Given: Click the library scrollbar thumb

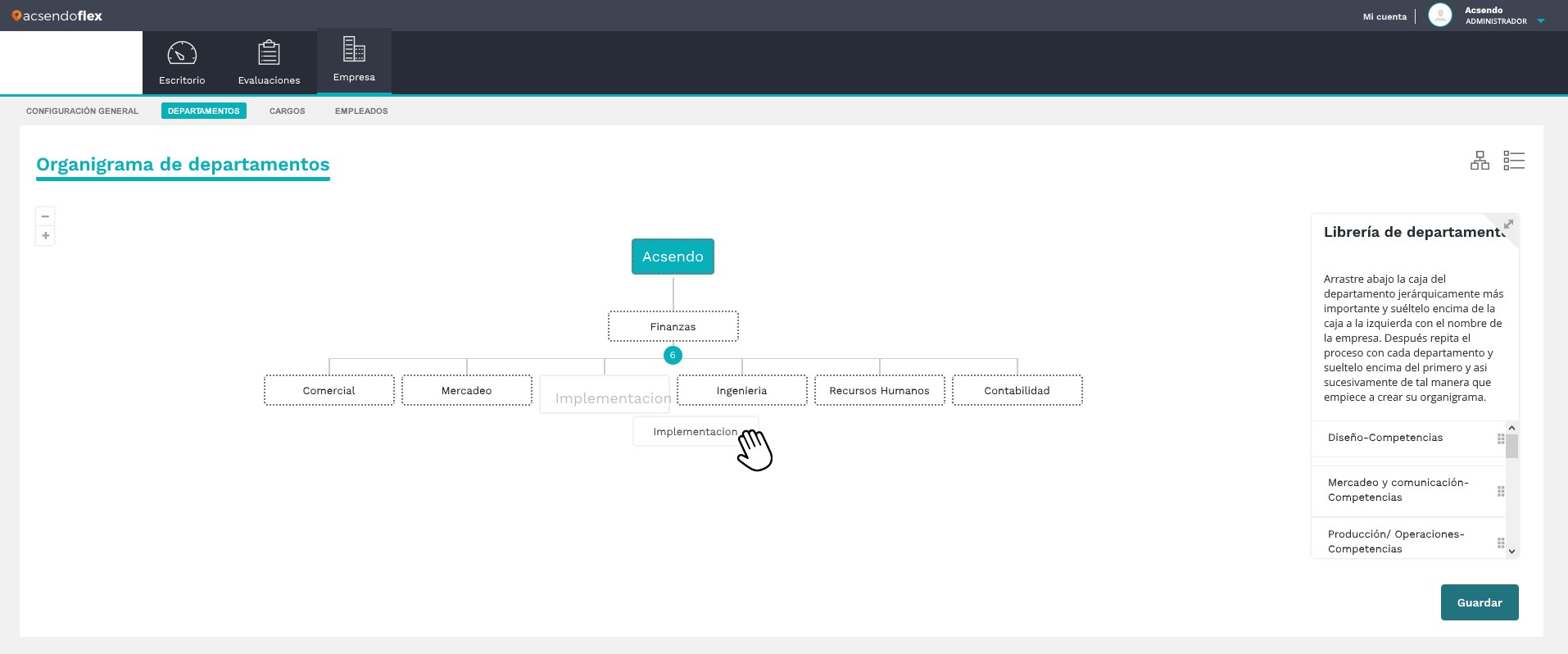Looking at the screenshot, I should 1512,447.
